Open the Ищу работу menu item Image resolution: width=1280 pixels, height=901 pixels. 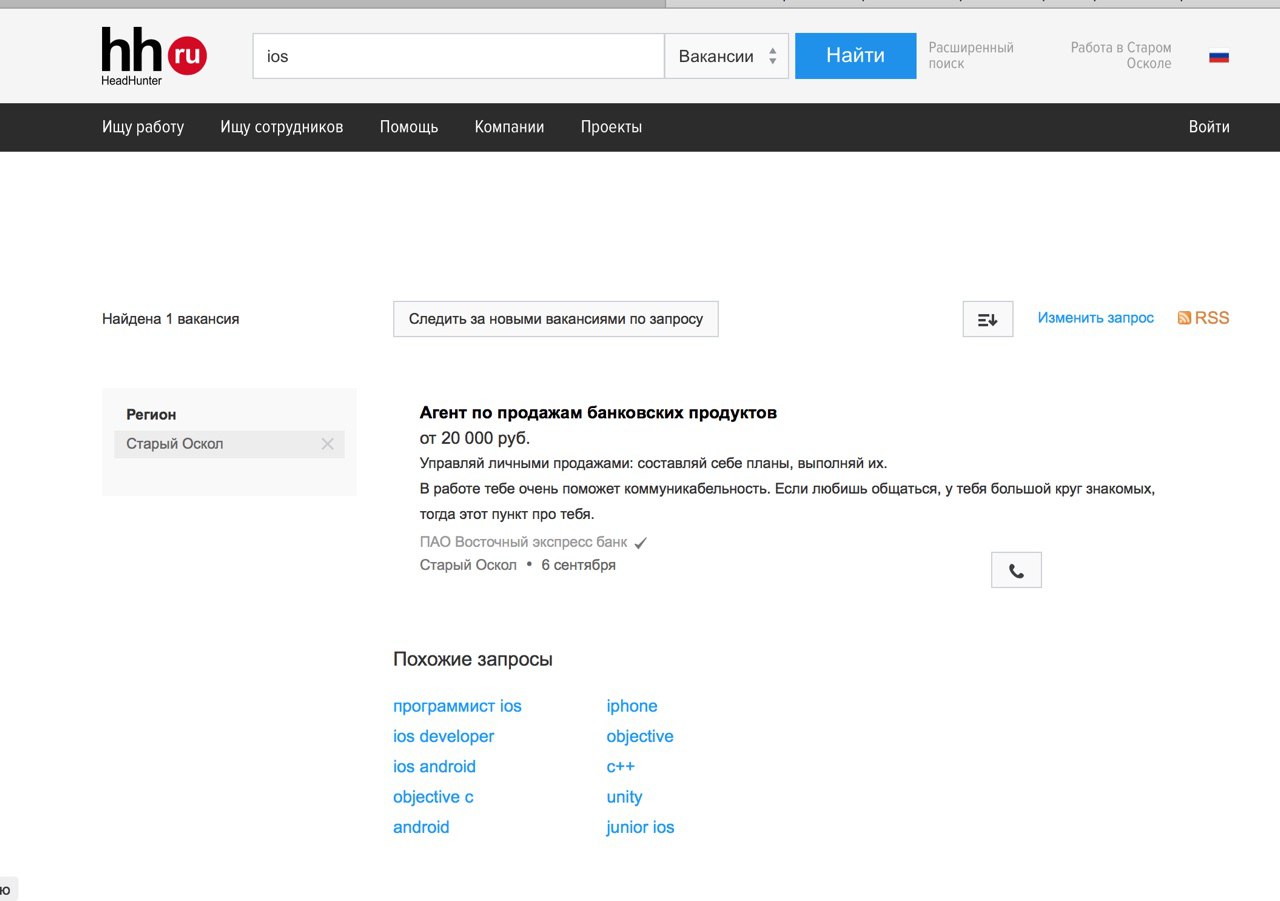[x=143, y=127]
